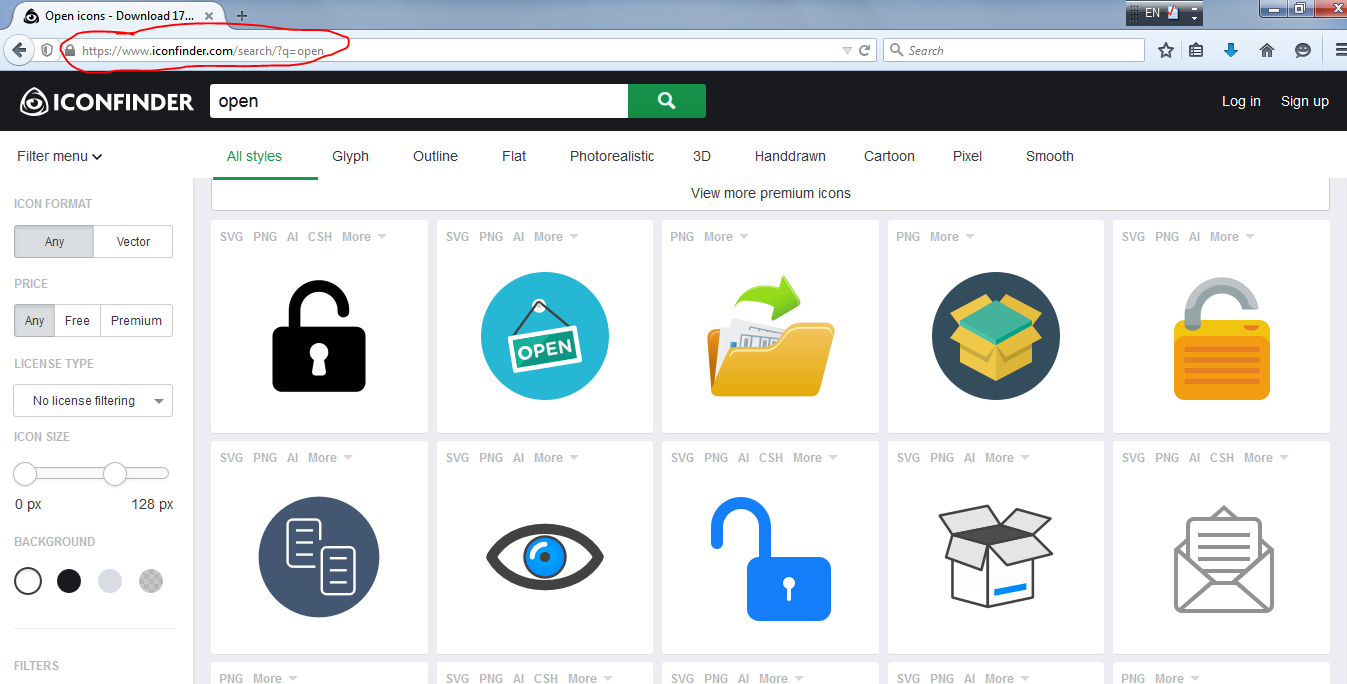
Task: Click the padlock site security icon
Action: pos(69,50)
